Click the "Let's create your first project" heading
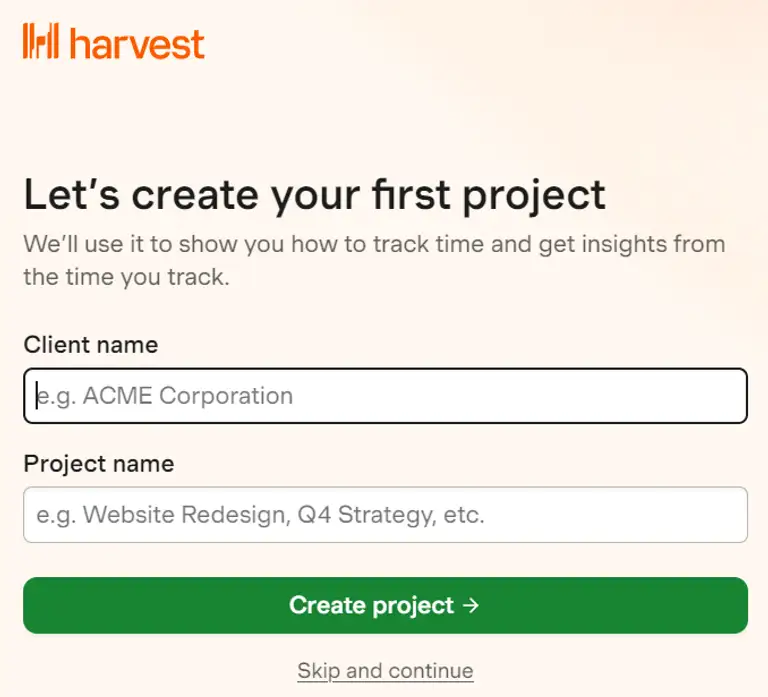Image resolution: width=768 pixels, height=697 pixels. (x=315, y=196)
